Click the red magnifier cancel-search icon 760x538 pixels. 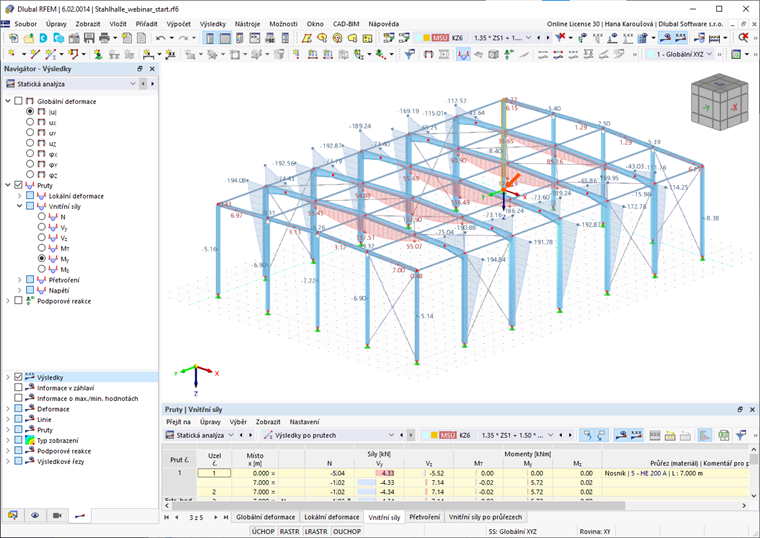click(x=743, y=38)
